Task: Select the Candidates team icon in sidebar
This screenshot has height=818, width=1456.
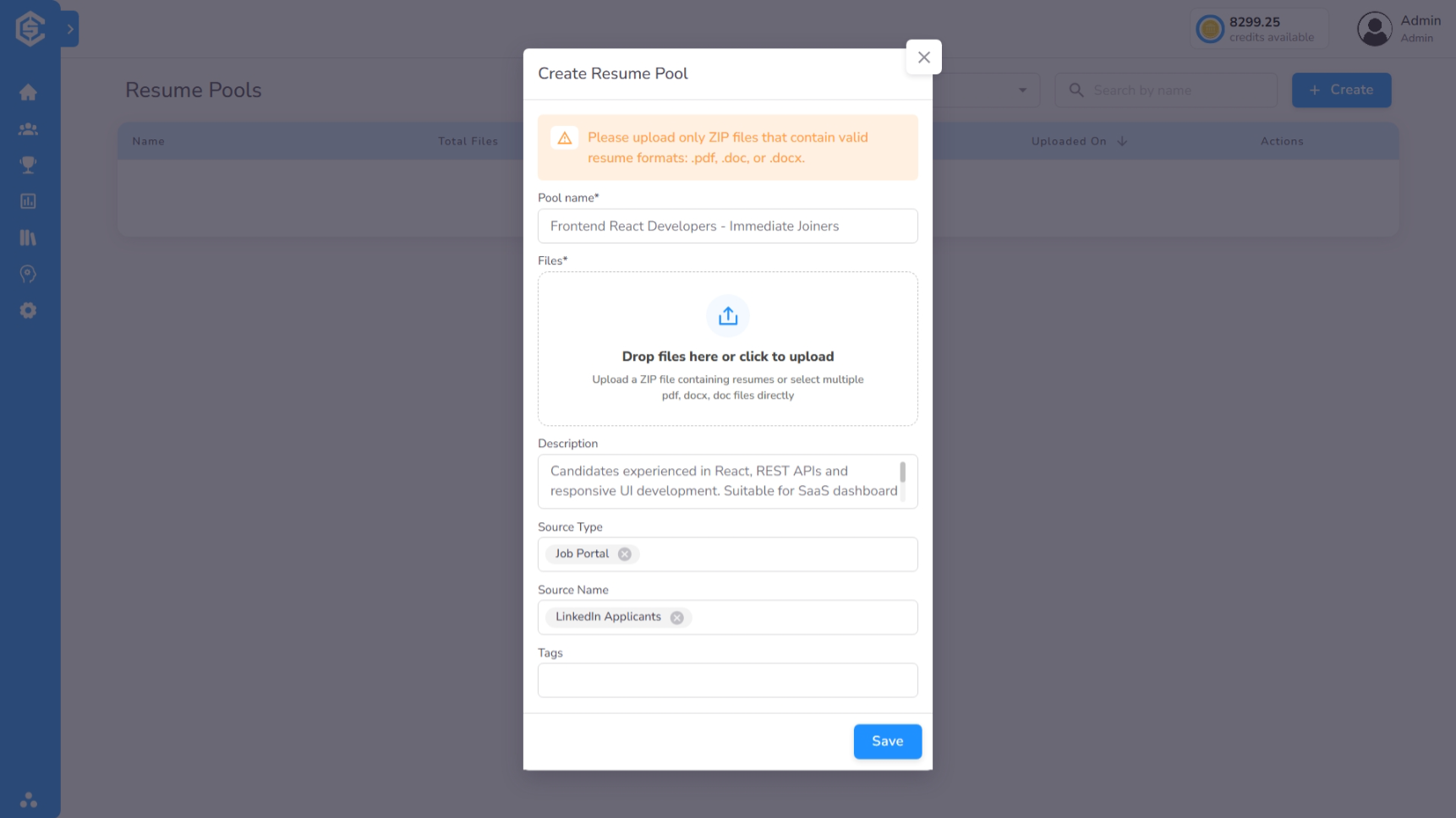Action: (28, 128)
